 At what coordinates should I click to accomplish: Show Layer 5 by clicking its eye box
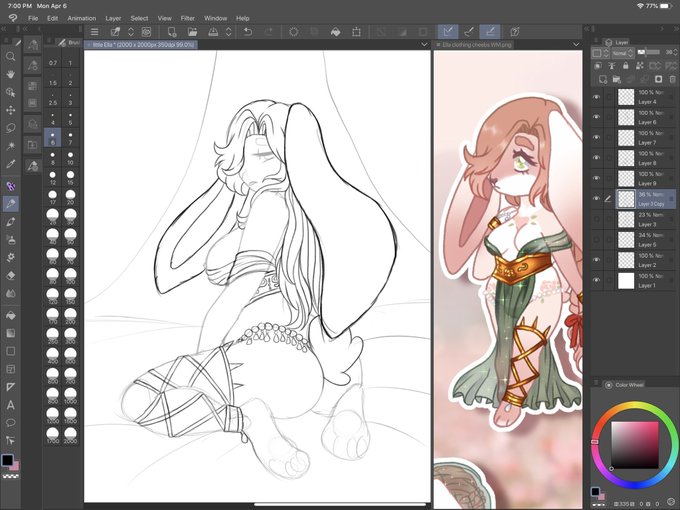coord(597,239)
